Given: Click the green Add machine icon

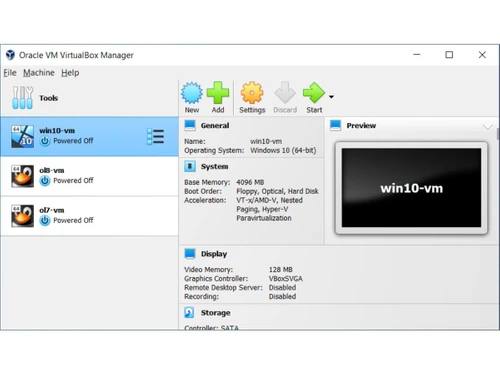Looking at the screenshot, I should click(x=218, y=93).
